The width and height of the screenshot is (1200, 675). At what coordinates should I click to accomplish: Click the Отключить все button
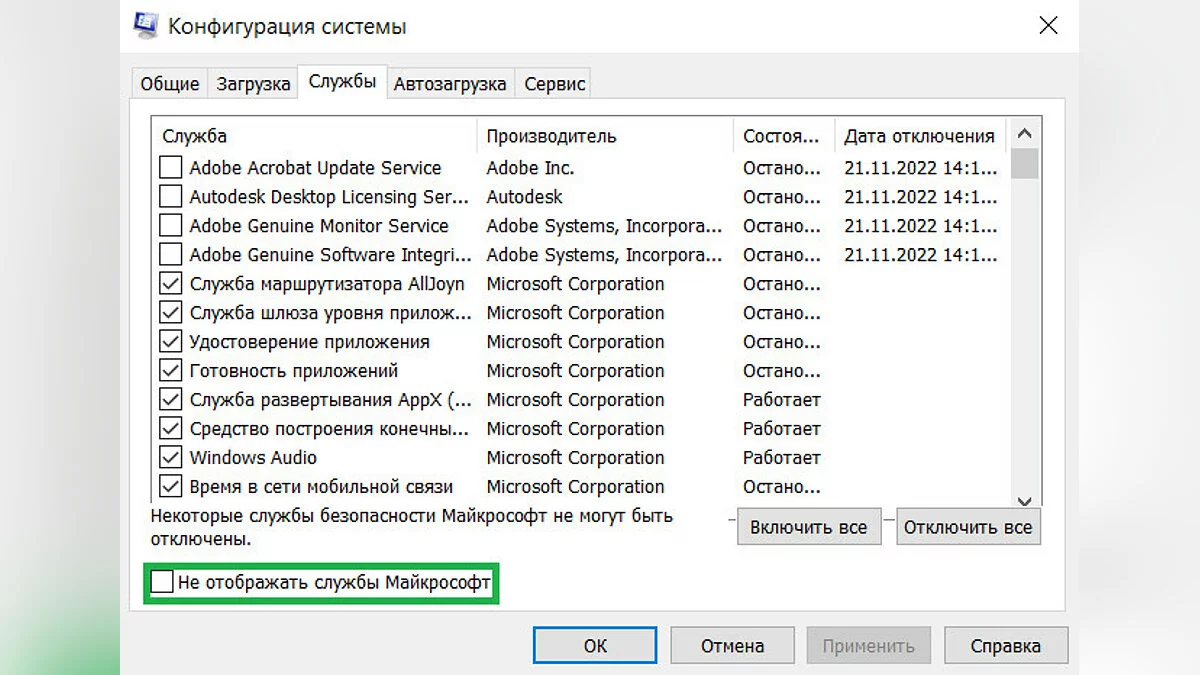[968, 527]
